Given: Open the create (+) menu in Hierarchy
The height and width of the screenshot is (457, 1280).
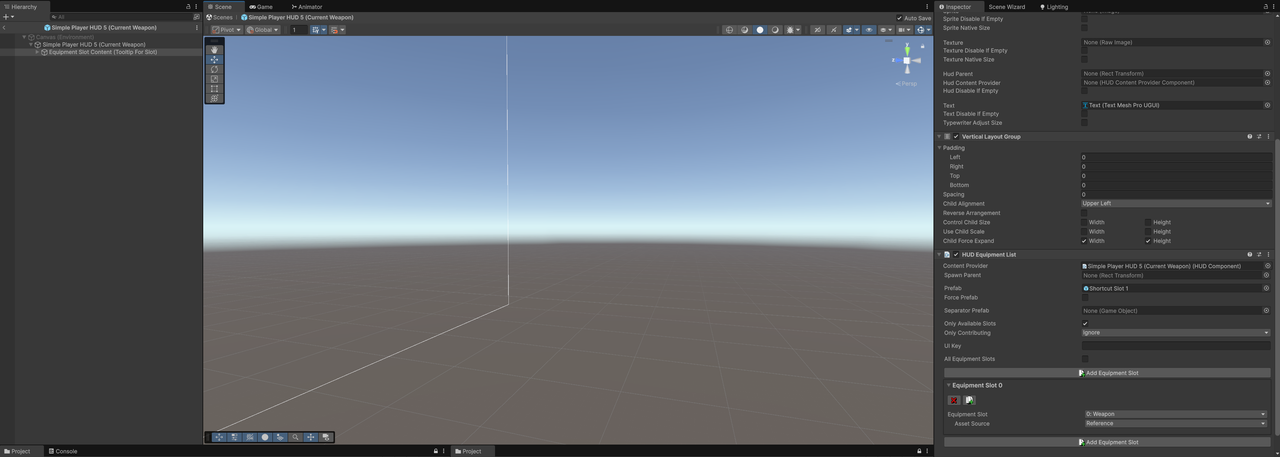Looking at the screenshot, I should click(x=7, y=17).
